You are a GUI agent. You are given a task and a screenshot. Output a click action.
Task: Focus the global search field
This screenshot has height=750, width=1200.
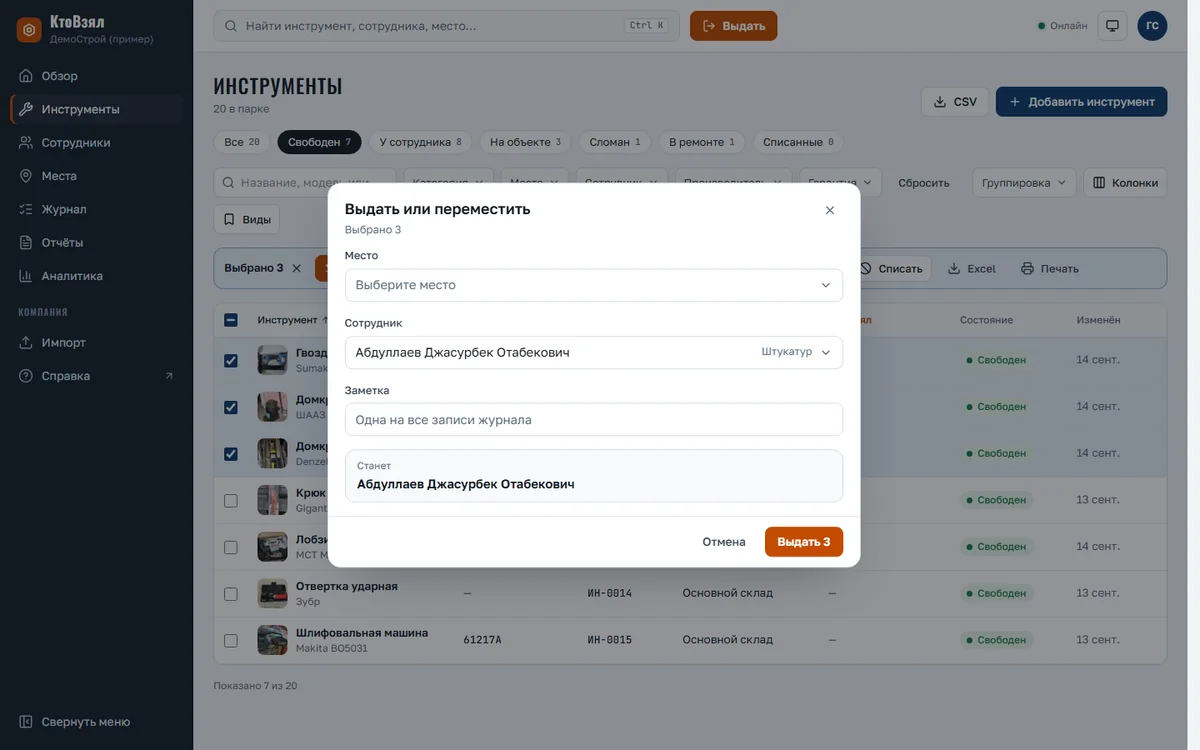point(446,26)
